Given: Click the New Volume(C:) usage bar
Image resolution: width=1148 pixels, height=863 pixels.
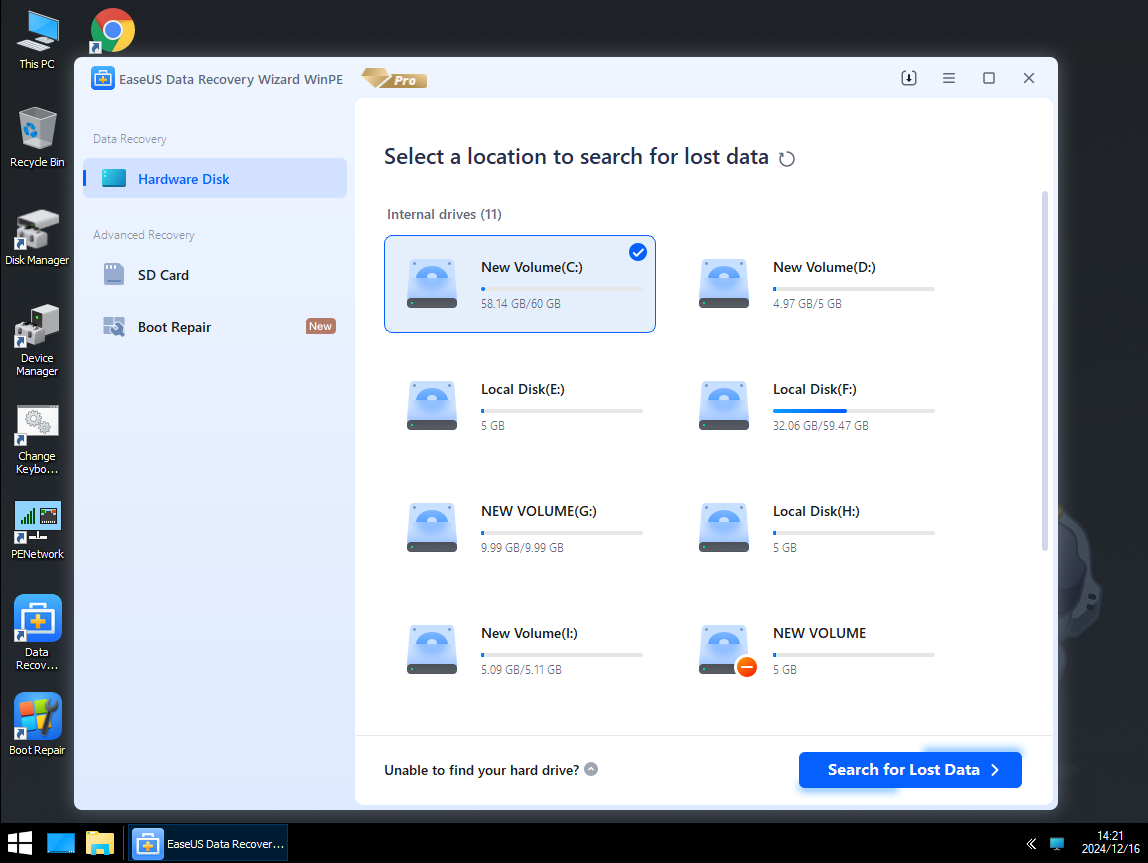Looking at the screenshot, I should click(x=562, y=289).
